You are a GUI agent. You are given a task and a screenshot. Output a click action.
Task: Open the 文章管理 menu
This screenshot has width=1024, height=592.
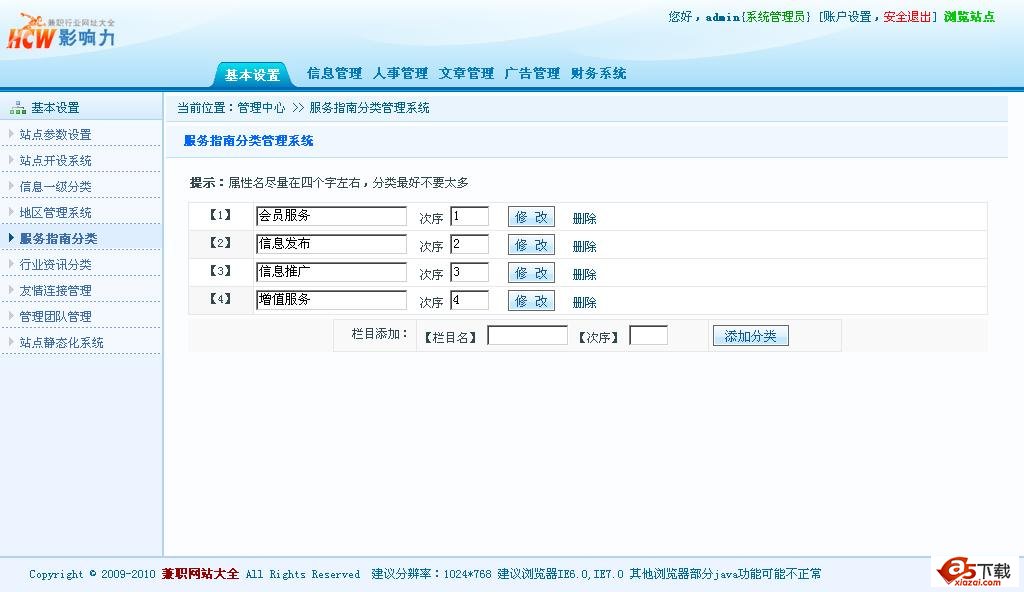click(466, 73)
